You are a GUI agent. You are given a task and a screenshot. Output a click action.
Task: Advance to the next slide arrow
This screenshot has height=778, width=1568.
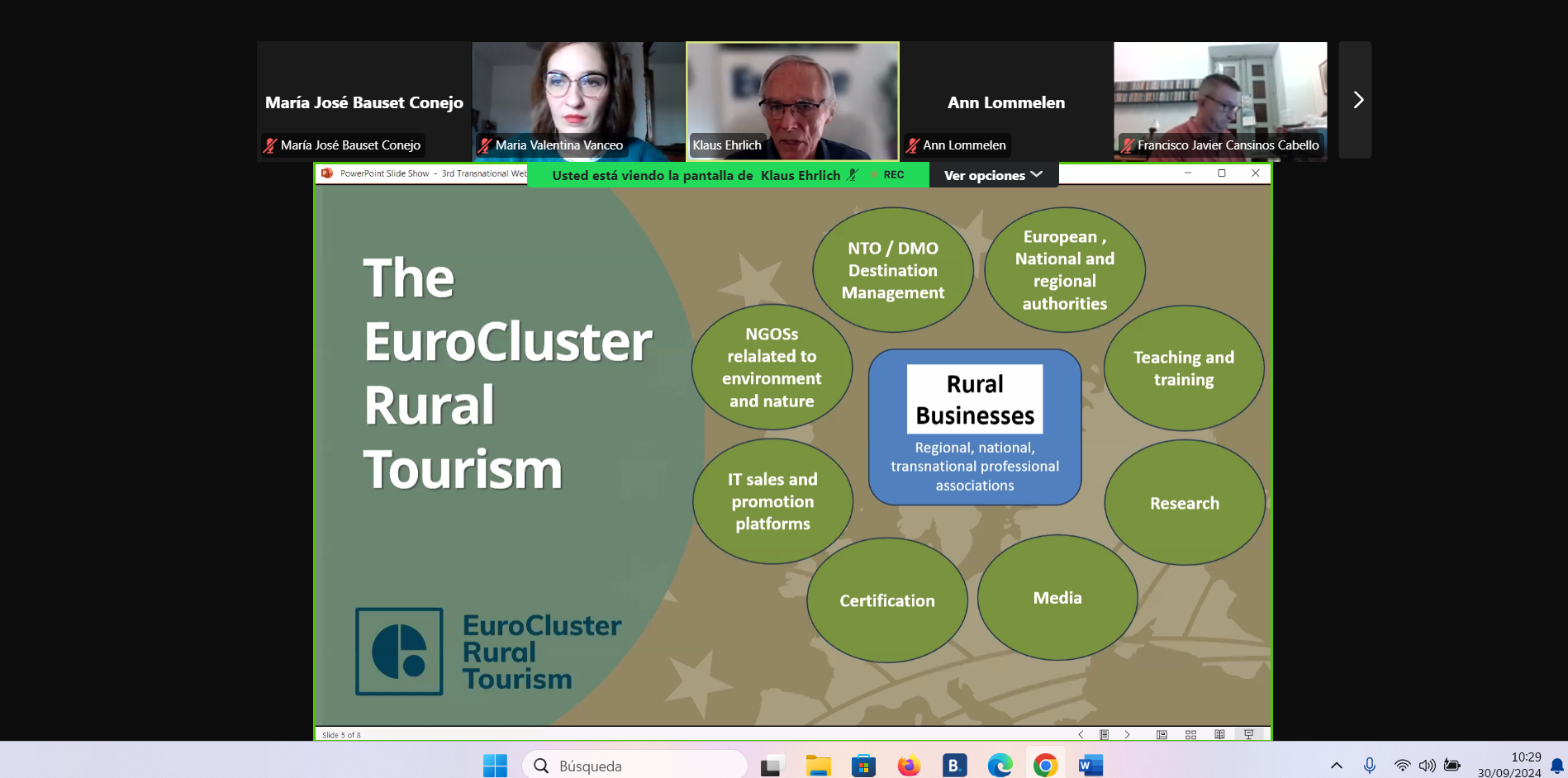tap(1127, 734)
